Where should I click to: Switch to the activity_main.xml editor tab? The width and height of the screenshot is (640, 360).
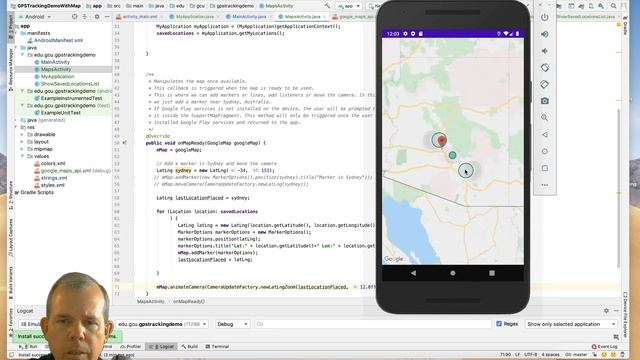[139, 17]
